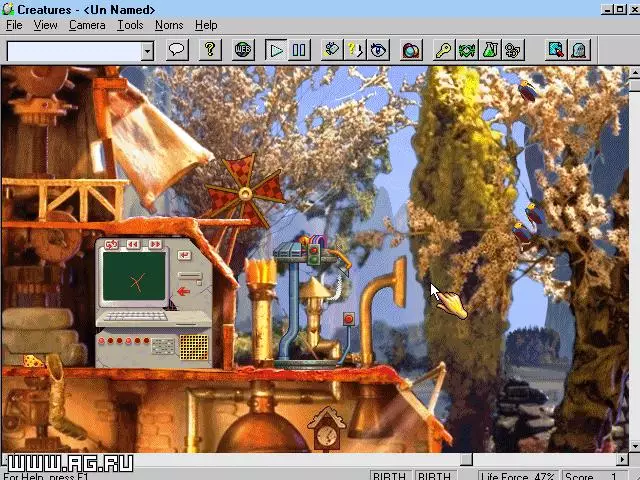Click the curved brass pipe horn
This screenshot has height=480, width=640.
tap(383, 311)
